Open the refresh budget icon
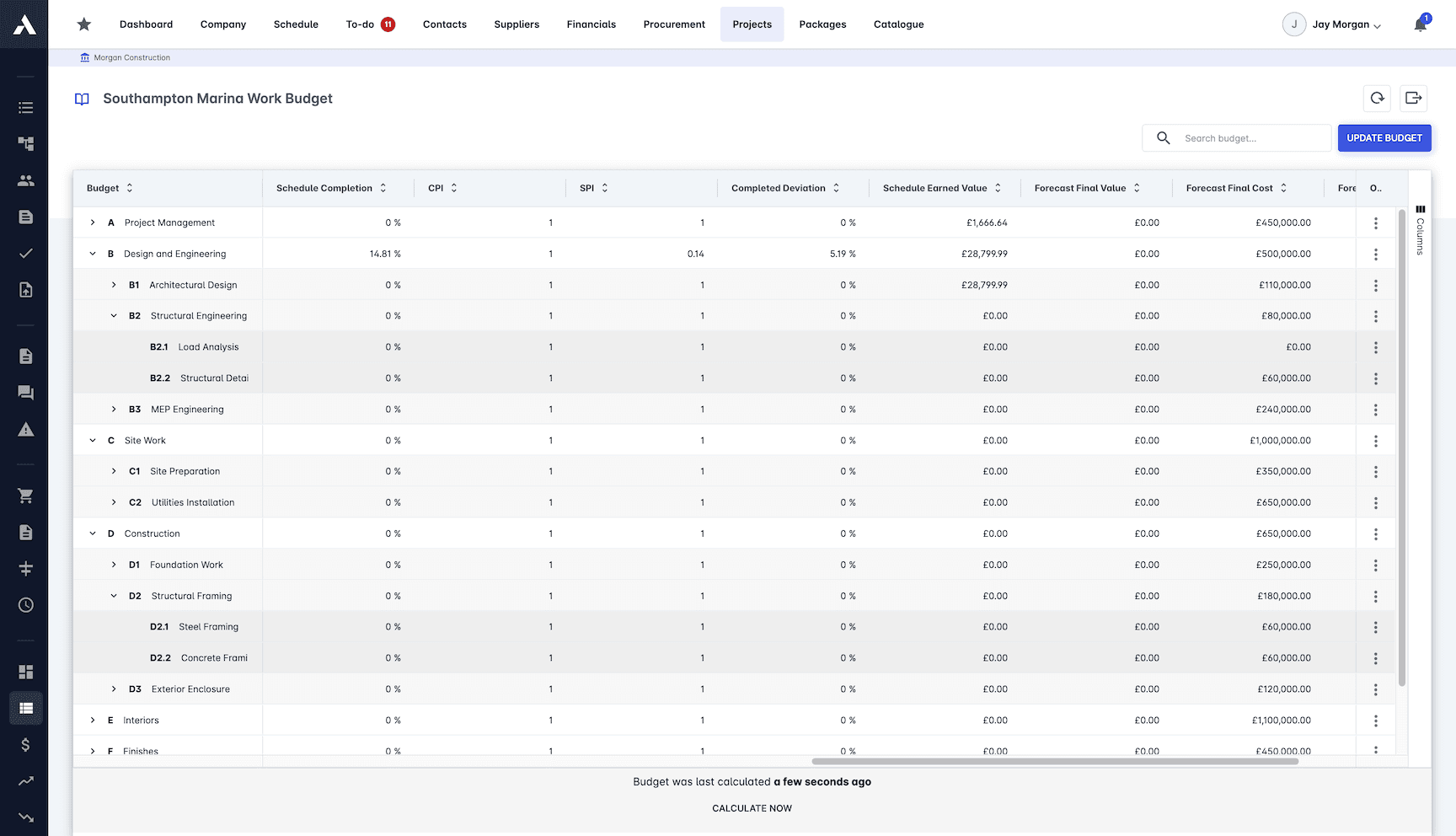Image resolution: width=1456 pixels, height=836 pixels. pyautogui.click(x=1377, y=98)
